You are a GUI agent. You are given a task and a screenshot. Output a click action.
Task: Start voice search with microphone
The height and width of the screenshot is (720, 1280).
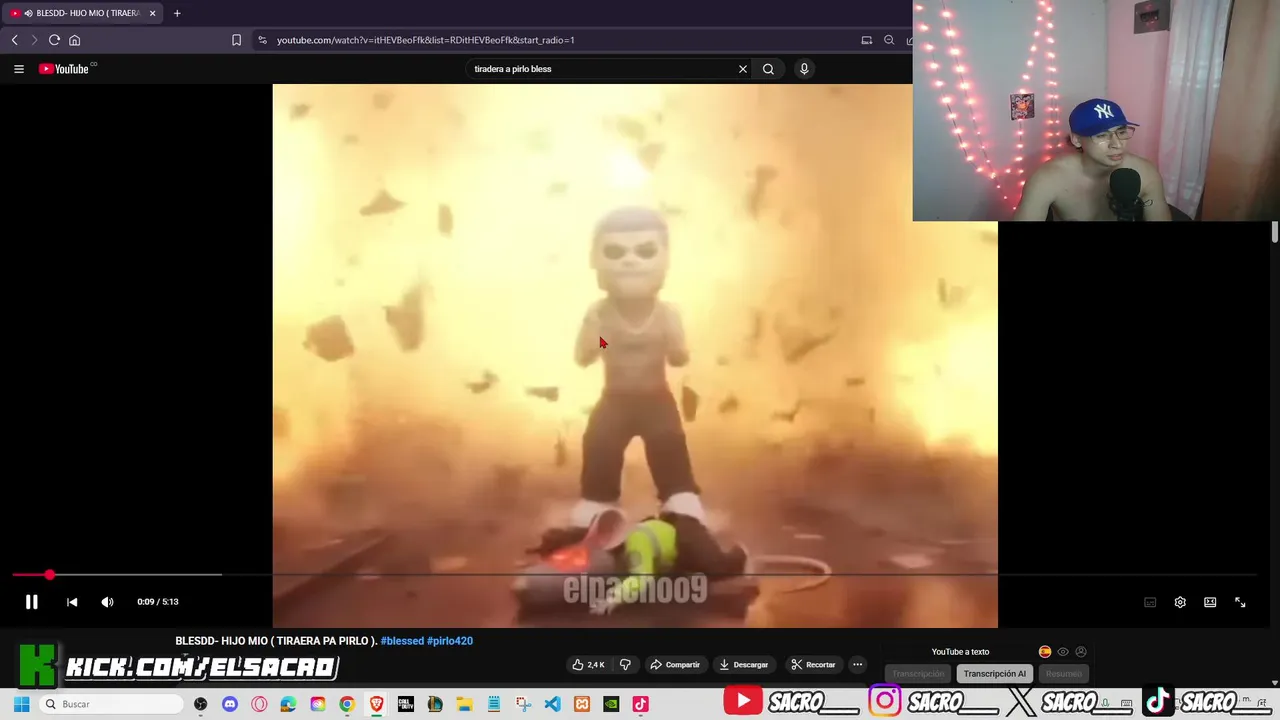[803, 69]
